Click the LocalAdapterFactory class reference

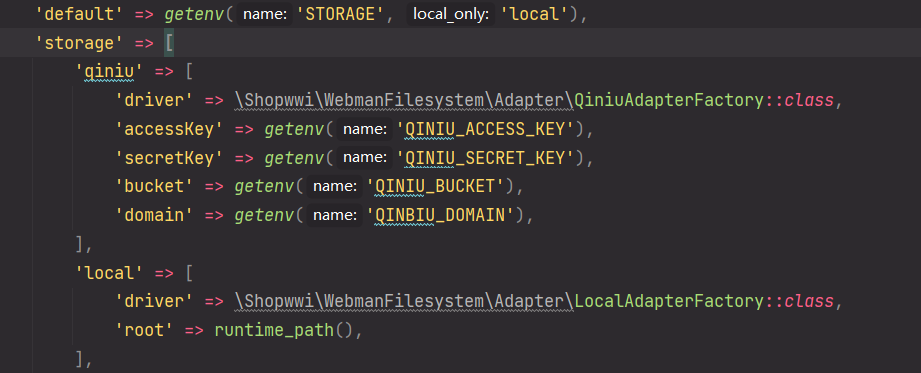click(x=669, y=301)
